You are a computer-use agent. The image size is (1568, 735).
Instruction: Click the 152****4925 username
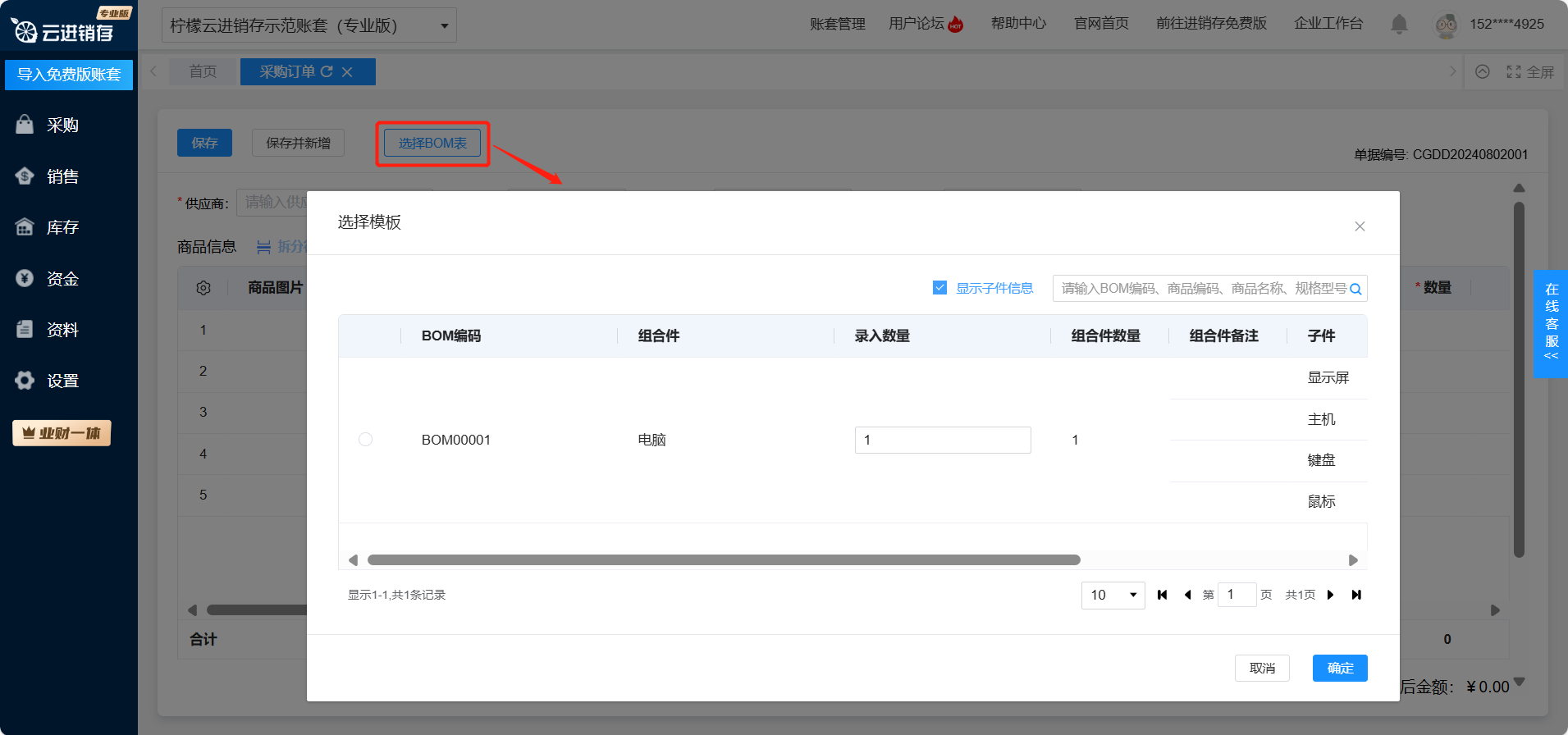click(x=1506, y=24)
